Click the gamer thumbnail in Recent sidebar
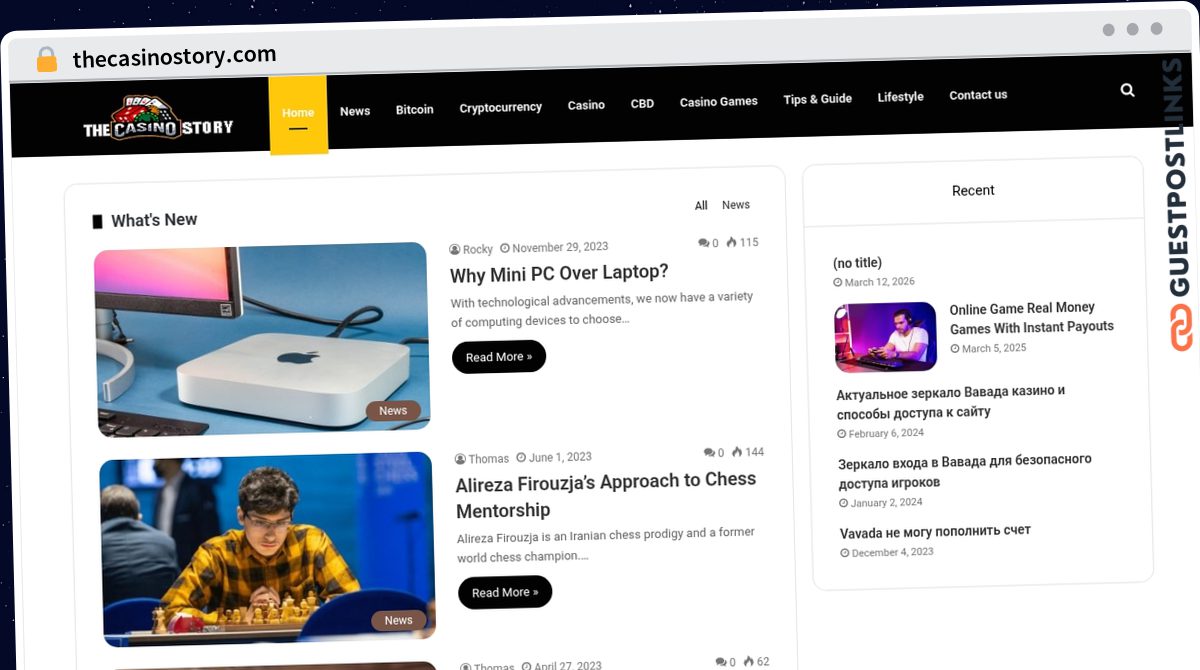Screen dimensions: 1200x670 point(885,337)
